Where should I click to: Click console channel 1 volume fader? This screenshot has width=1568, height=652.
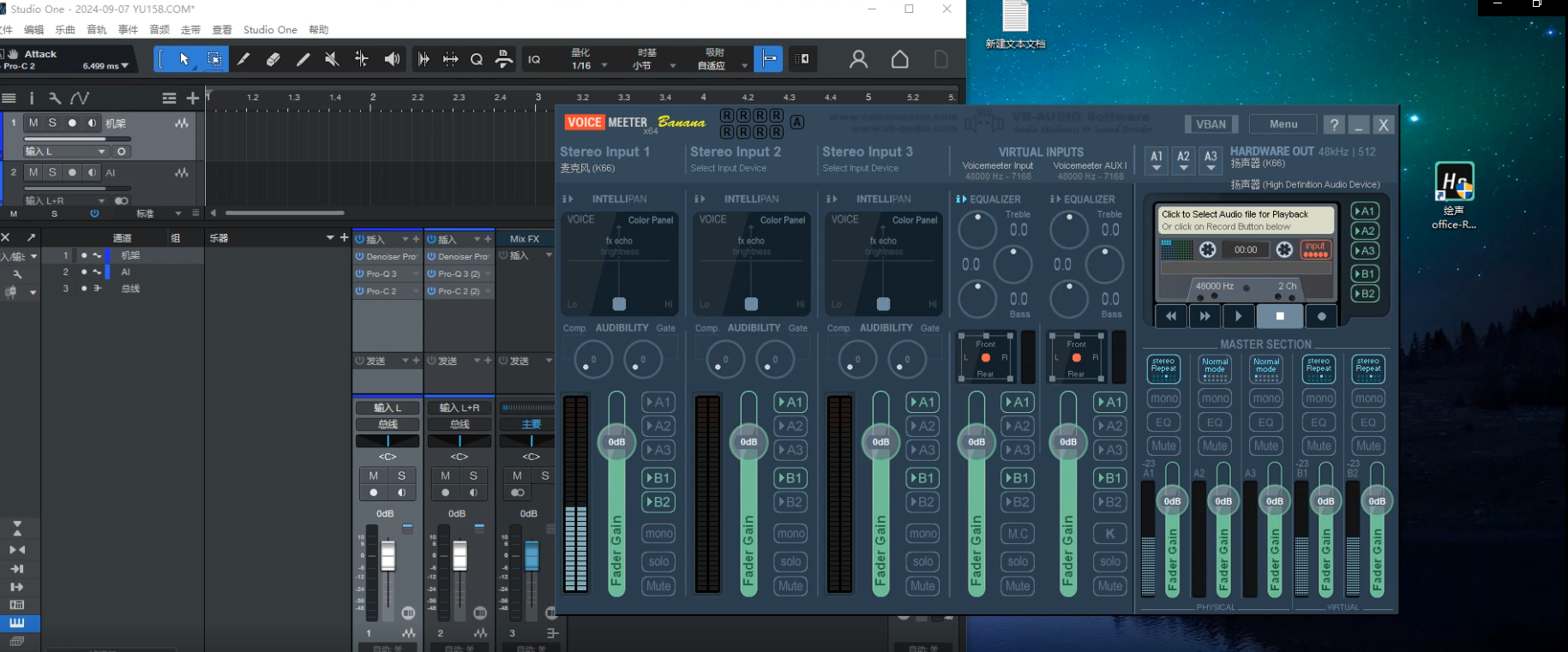click(388, 556)
